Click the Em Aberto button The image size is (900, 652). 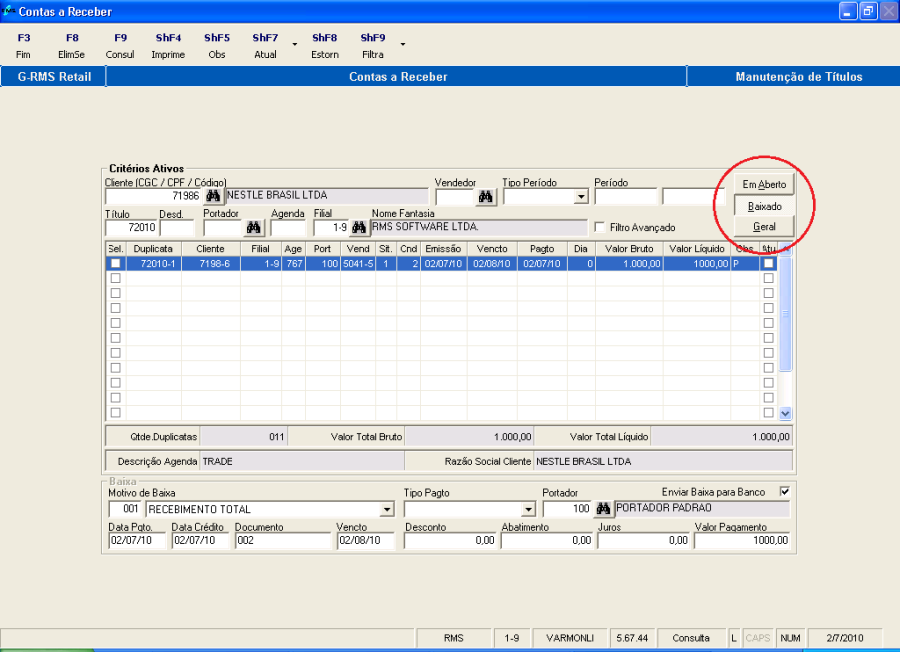click(764, 185)
